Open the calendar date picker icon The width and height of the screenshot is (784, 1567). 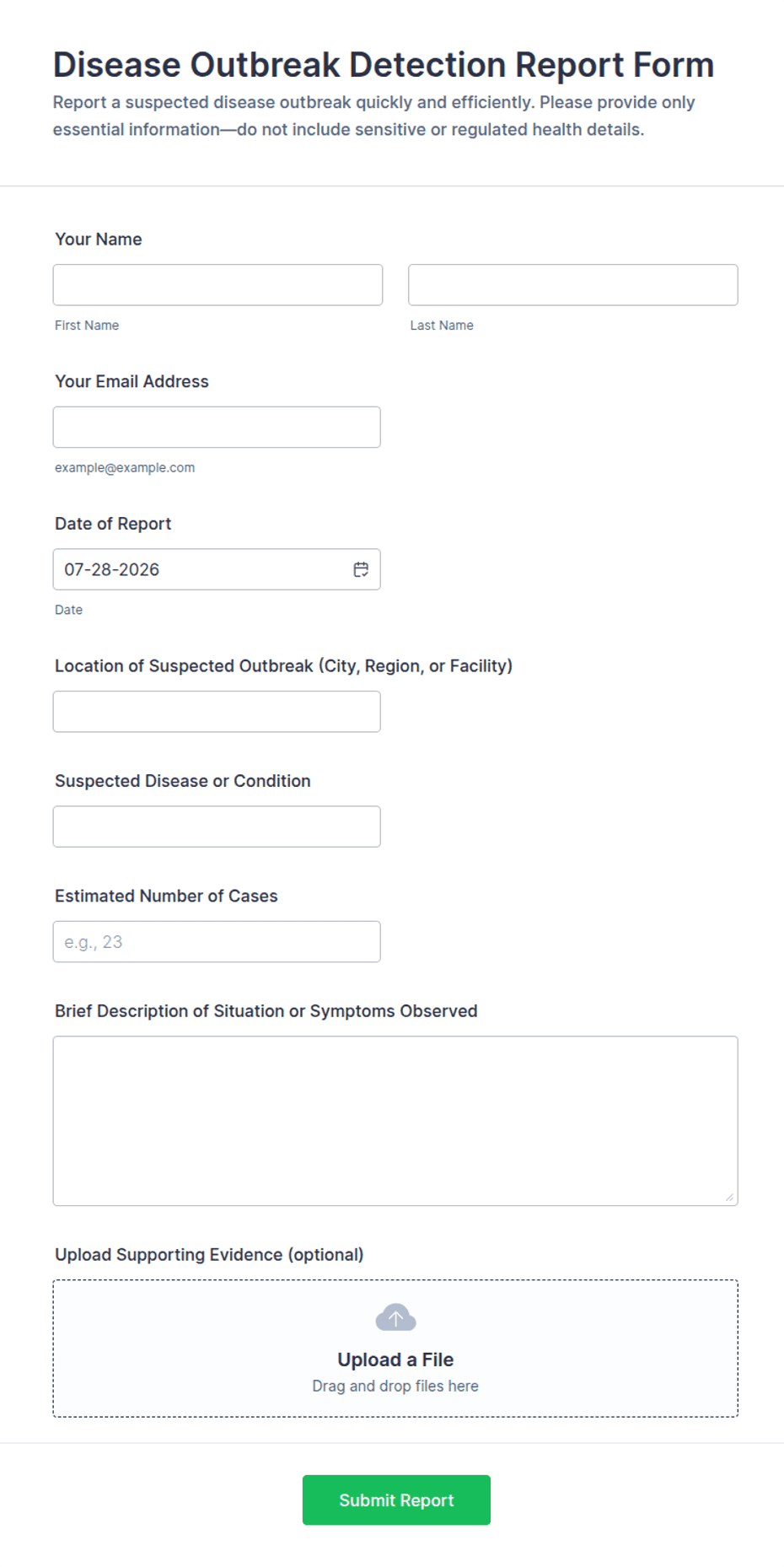click(361, 569)
